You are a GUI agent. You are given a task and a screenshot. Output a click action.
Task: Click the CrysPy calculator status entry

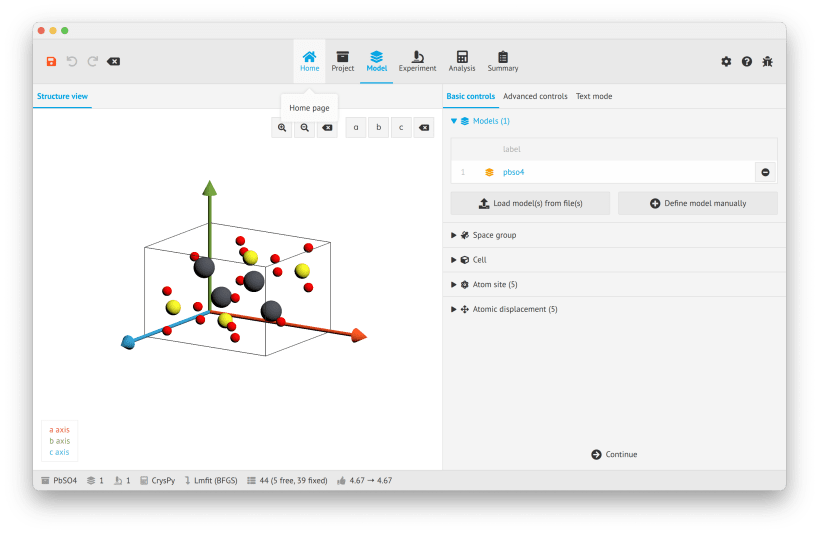click(157, 481)
